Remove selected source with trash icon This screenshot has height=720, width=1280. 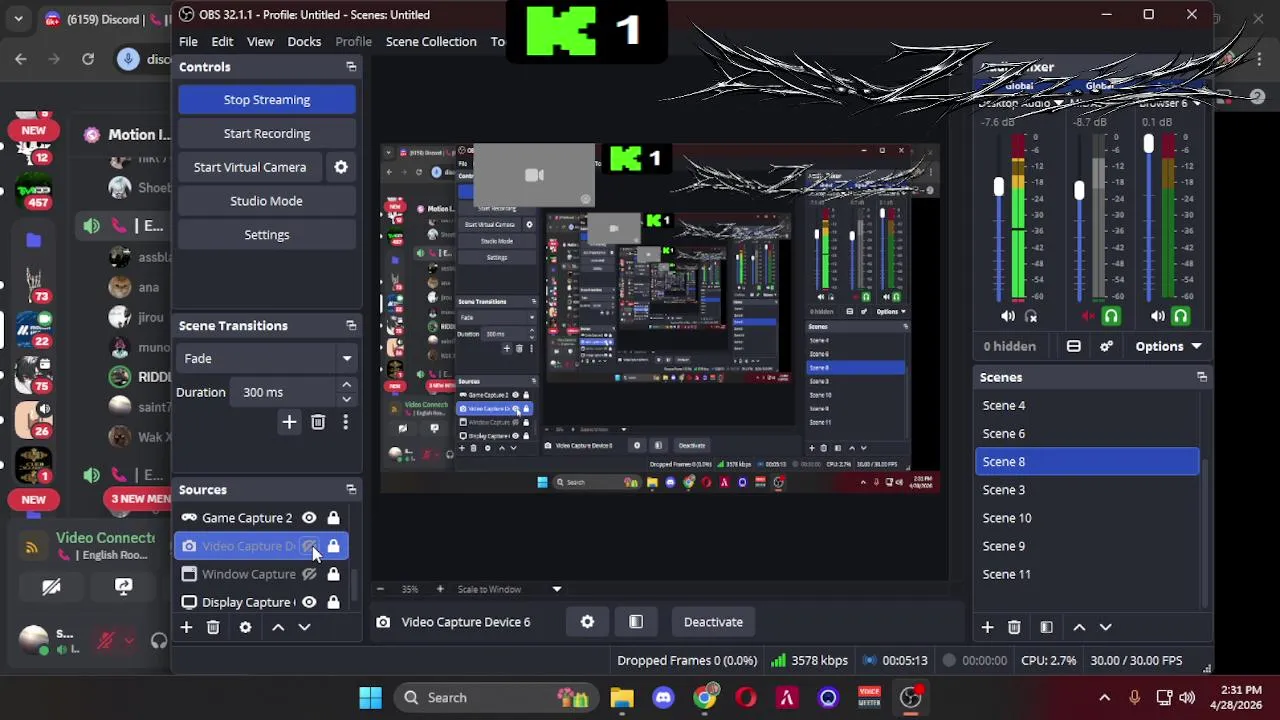click(213, 627)
